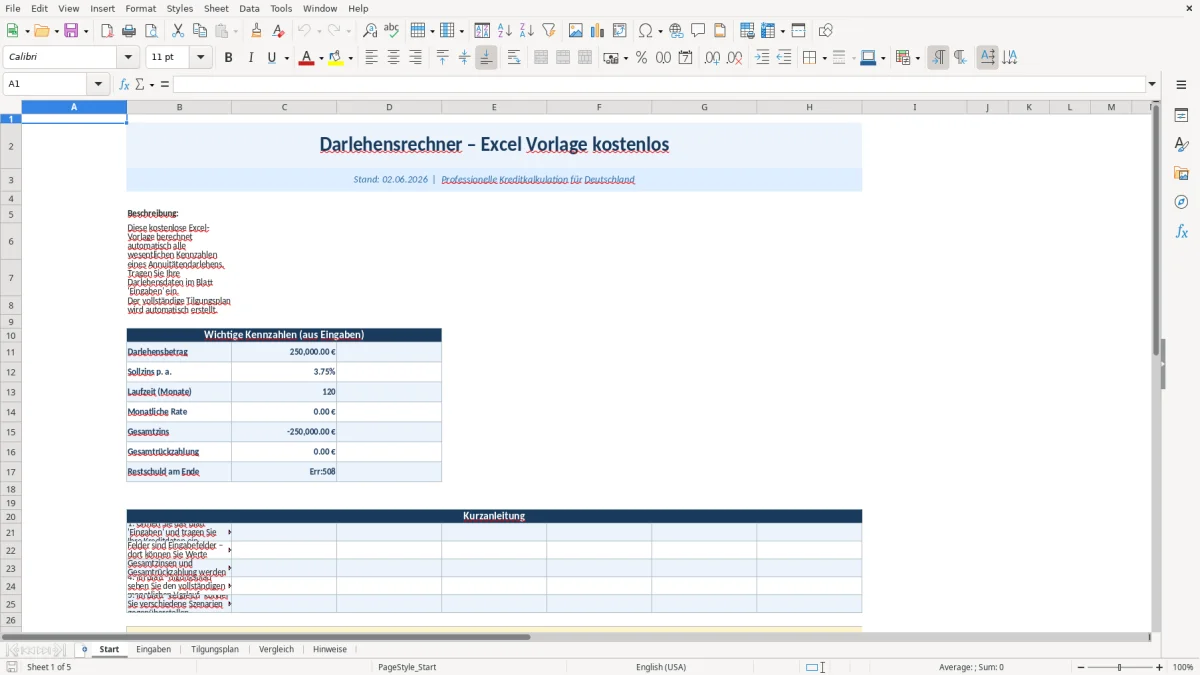The width and height of the screenshot is (1200, 675).
Task: Toggle Underline formatting
Action: pyautogui.click(x=272, y=58)
